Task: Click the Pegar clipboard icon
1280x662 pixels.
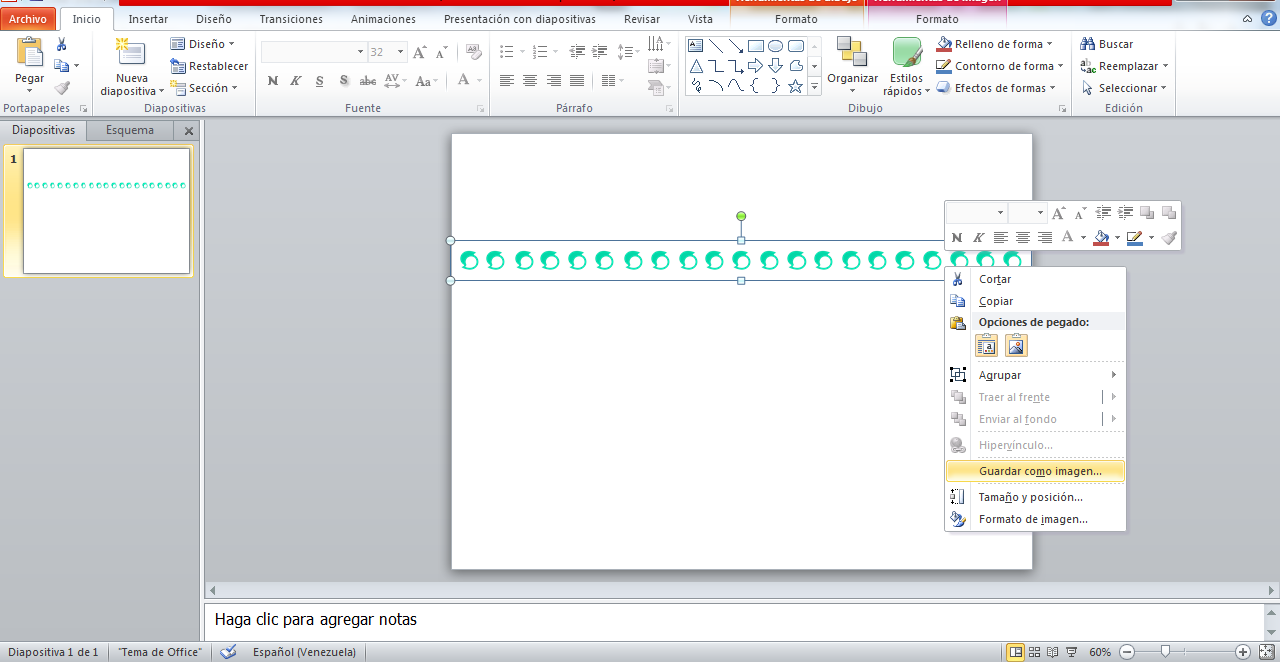Action: pyautogui.click(x=30, y=53)
